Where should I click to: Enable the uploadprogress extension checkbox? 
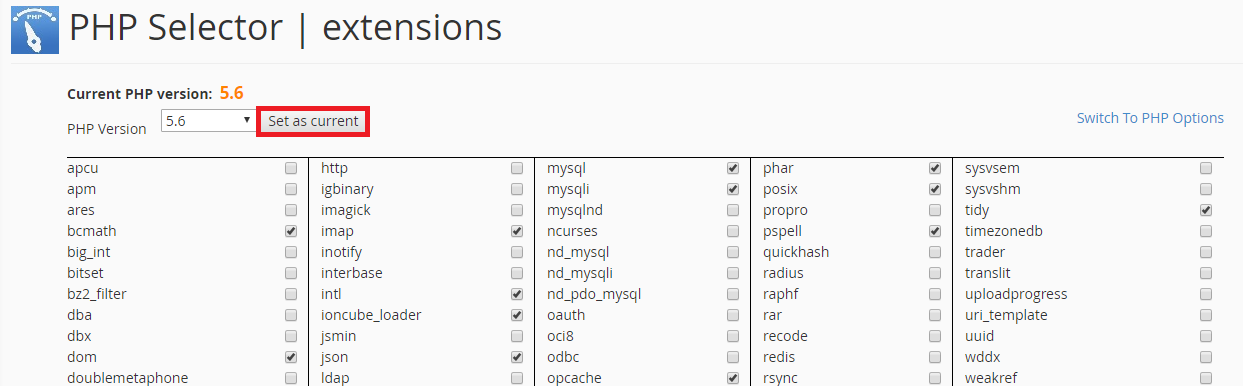[1206, 294]
